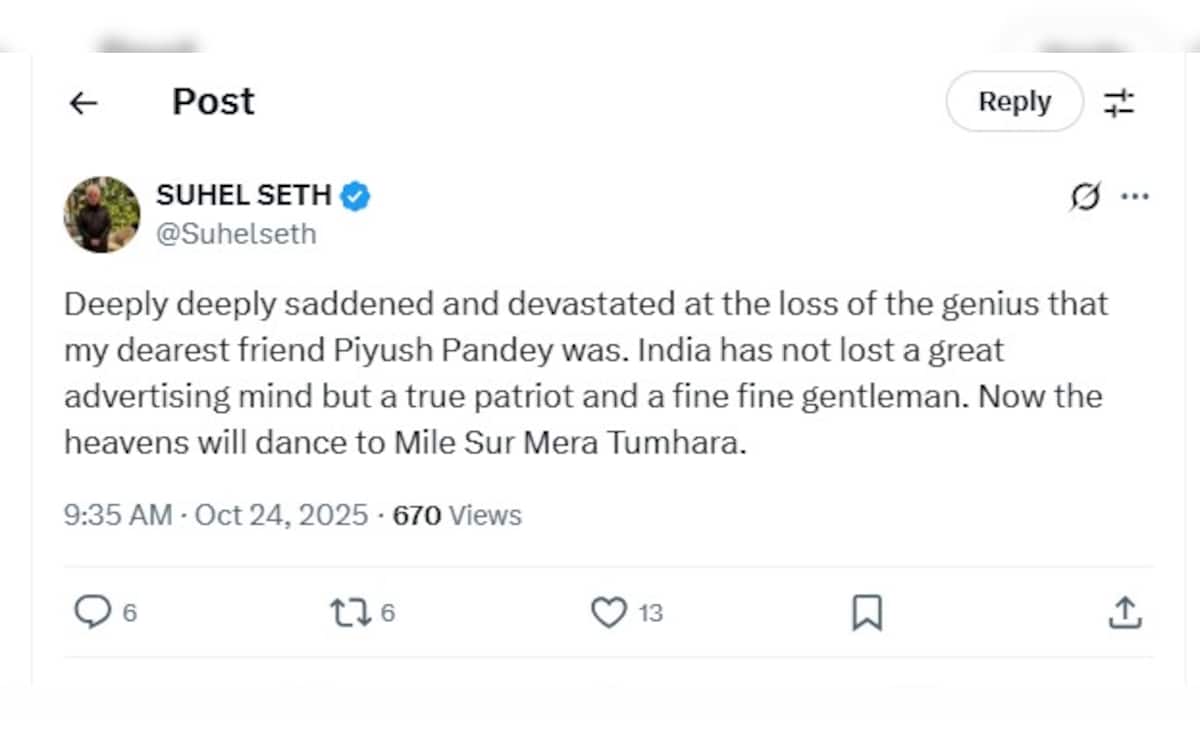Open the three-dot more options menu
Viewport: 1200px width, 738px height.
1135,197
